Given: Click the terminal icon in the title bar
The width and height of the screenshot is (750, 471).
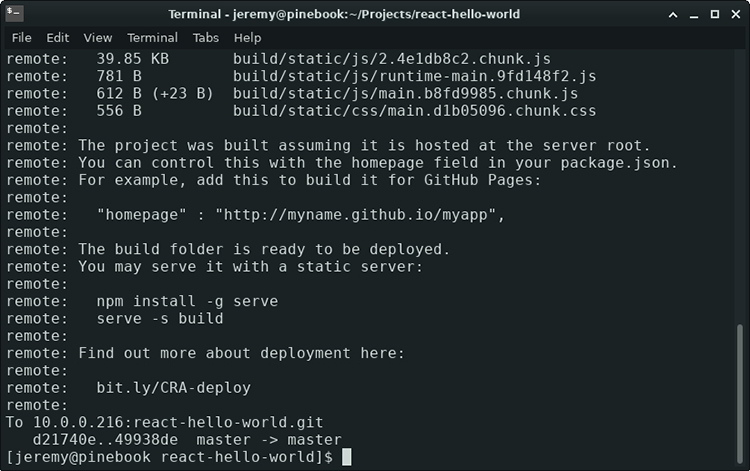Looking at the screenshot, I should click(13, 14).
